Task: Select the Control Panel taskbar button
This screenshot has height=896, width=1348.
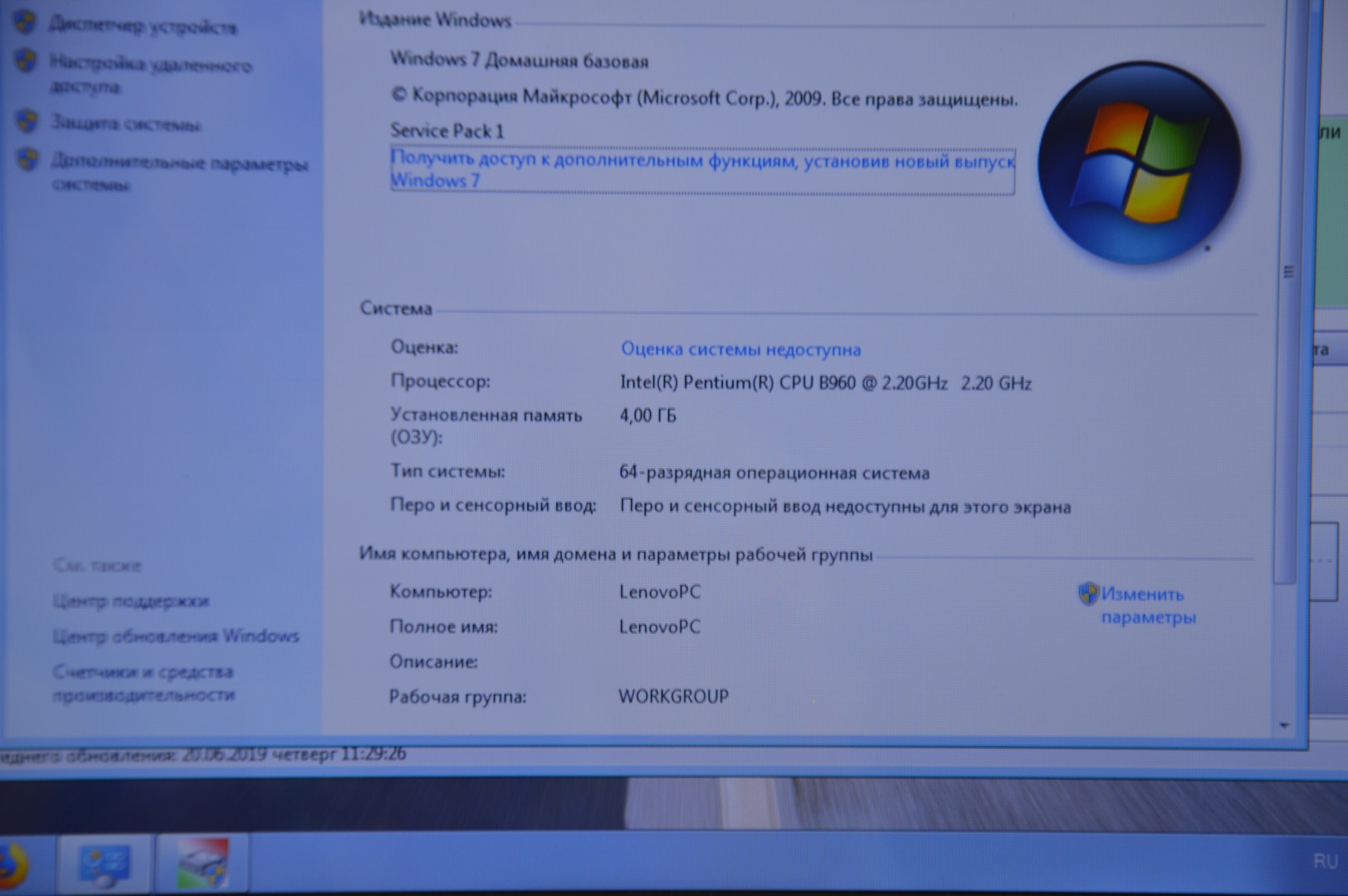Action: click(104, 864)
